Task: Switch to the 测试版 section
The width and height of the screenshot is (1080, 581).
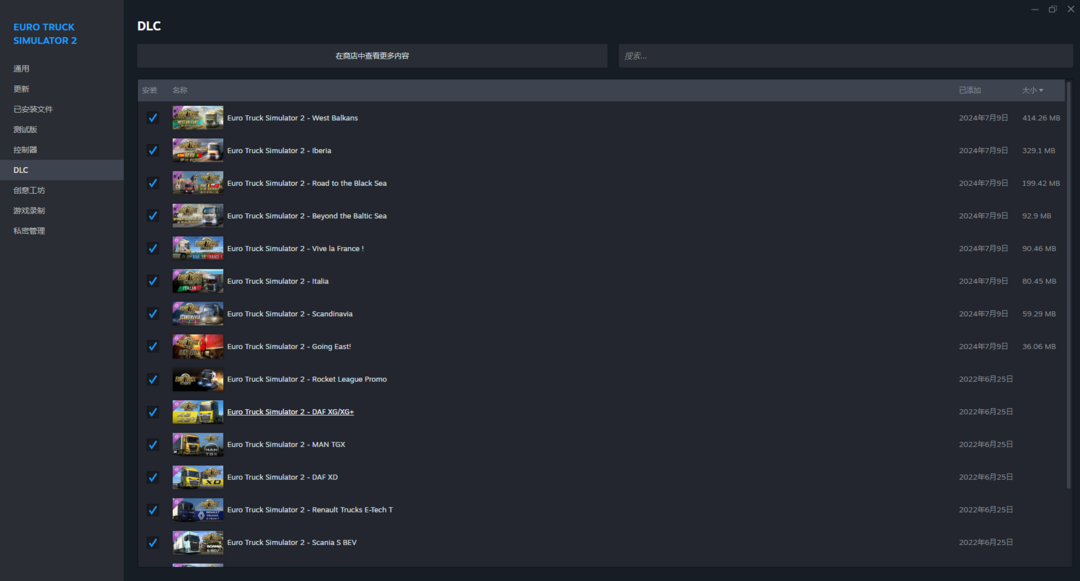Action: click(25, 129)
